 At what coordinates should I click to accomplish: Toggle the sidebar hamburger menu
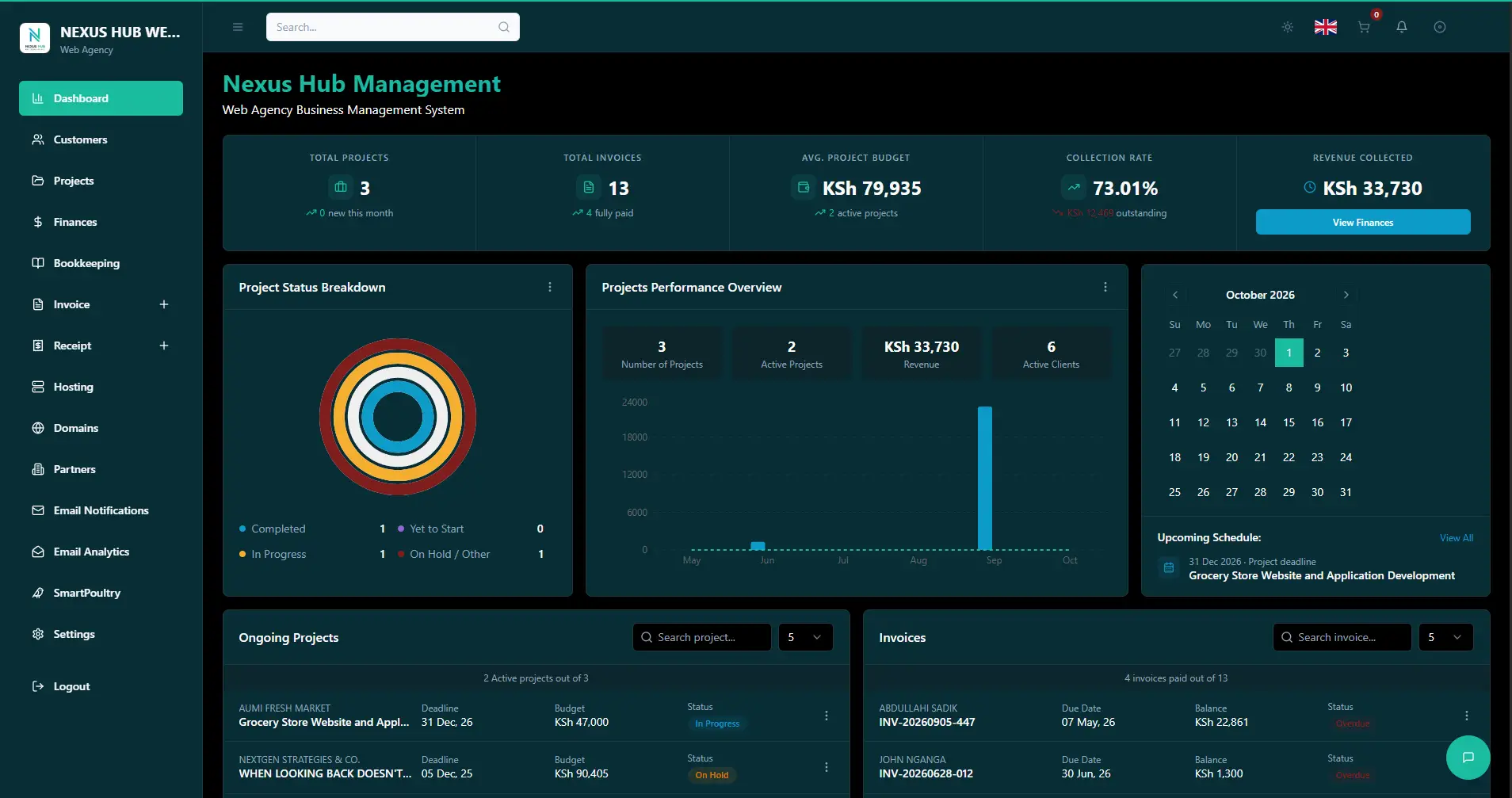[237, 27]
